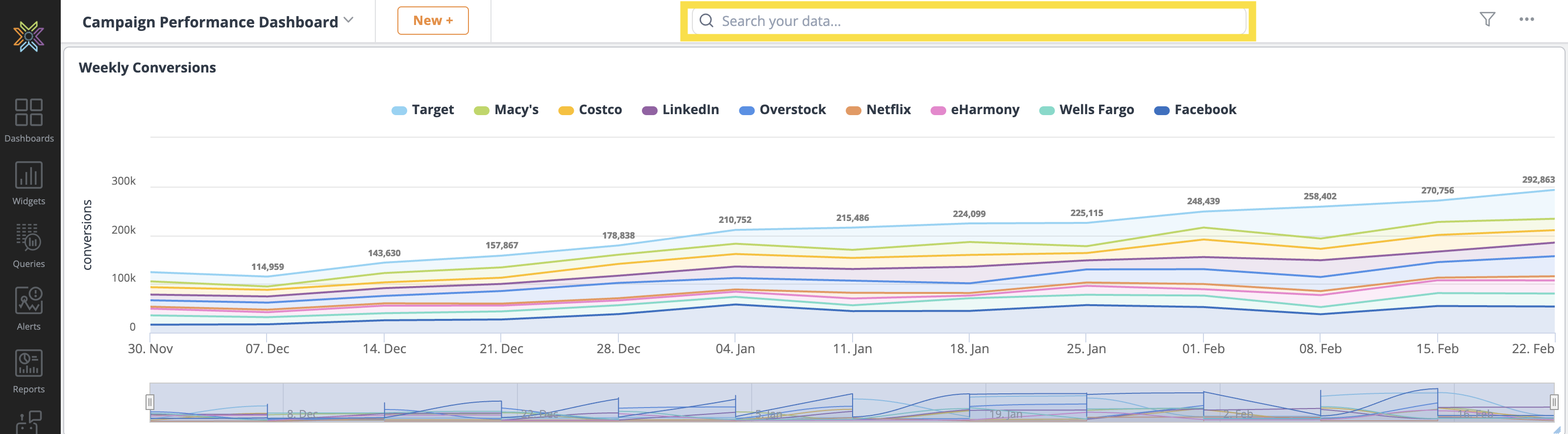
Task: Click the 292,863 data point label
Action: coord(1538,180)
